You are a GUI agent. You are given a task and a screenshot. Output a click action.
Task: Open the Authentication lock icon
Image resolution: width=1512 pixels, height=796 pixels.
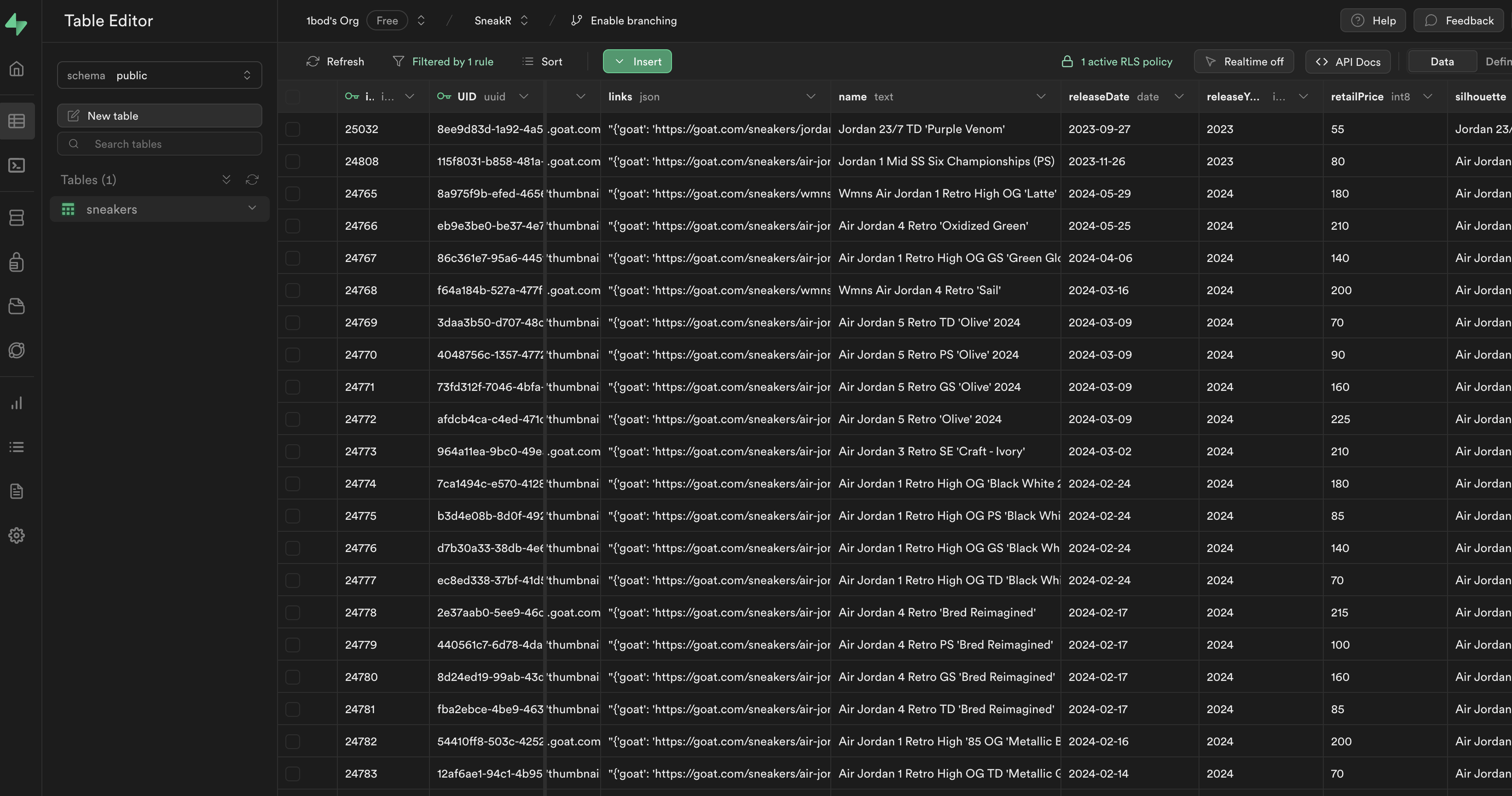17,262
